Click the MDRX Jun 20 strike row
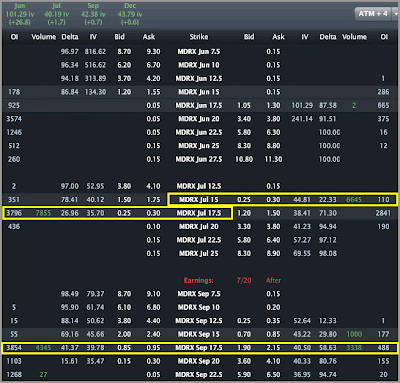The image size is (400, 383). click(x=200, y=119)
